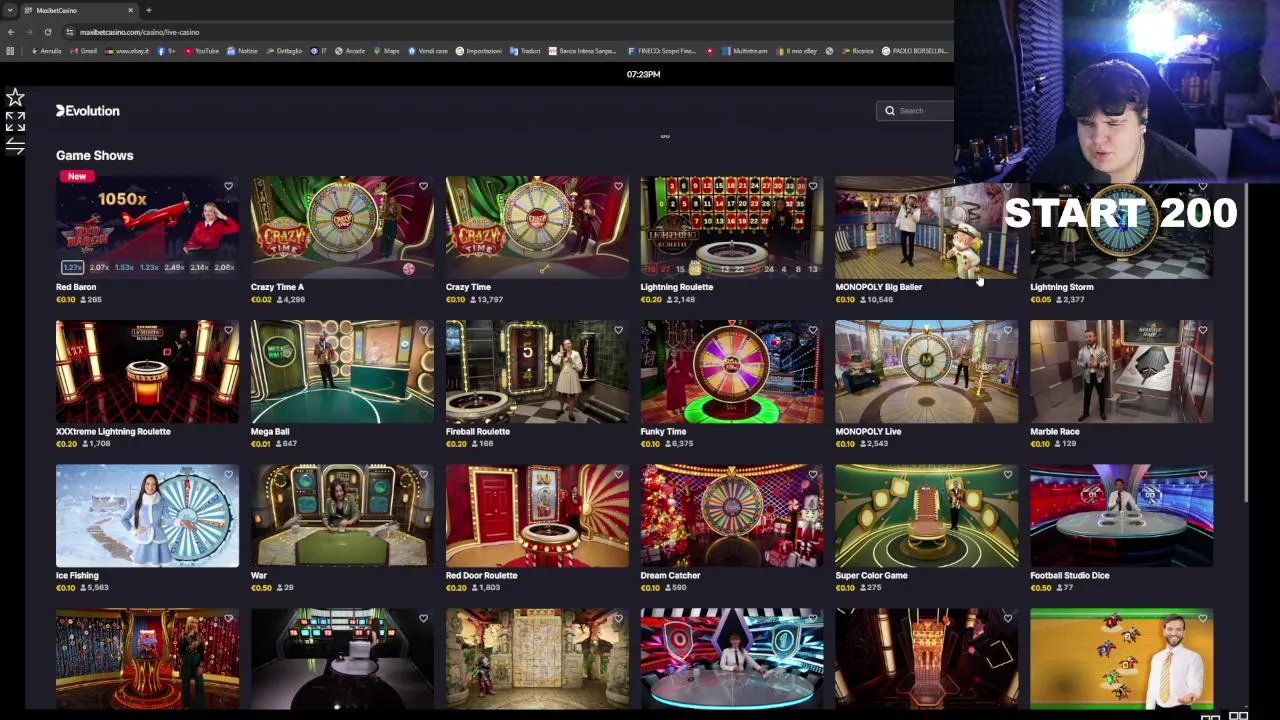
Task: Click the Evolution lobby Search field
Action: (917, 111)
